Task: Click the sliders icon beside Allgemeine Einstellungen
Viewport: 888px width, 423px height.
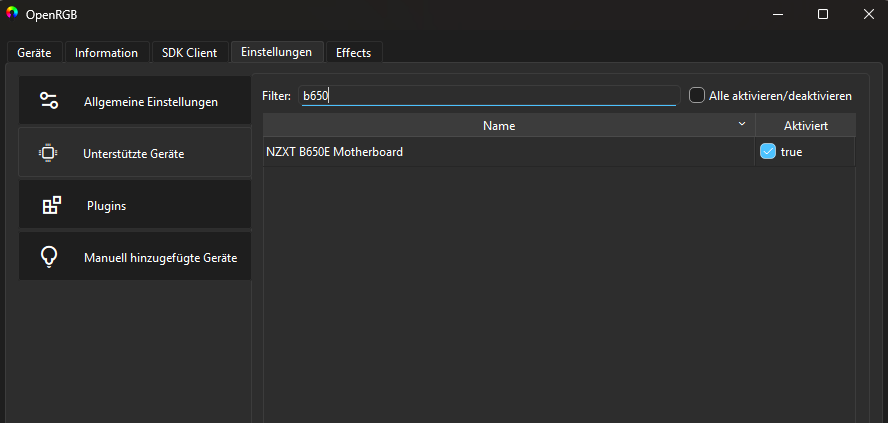Action: point(49,100)
